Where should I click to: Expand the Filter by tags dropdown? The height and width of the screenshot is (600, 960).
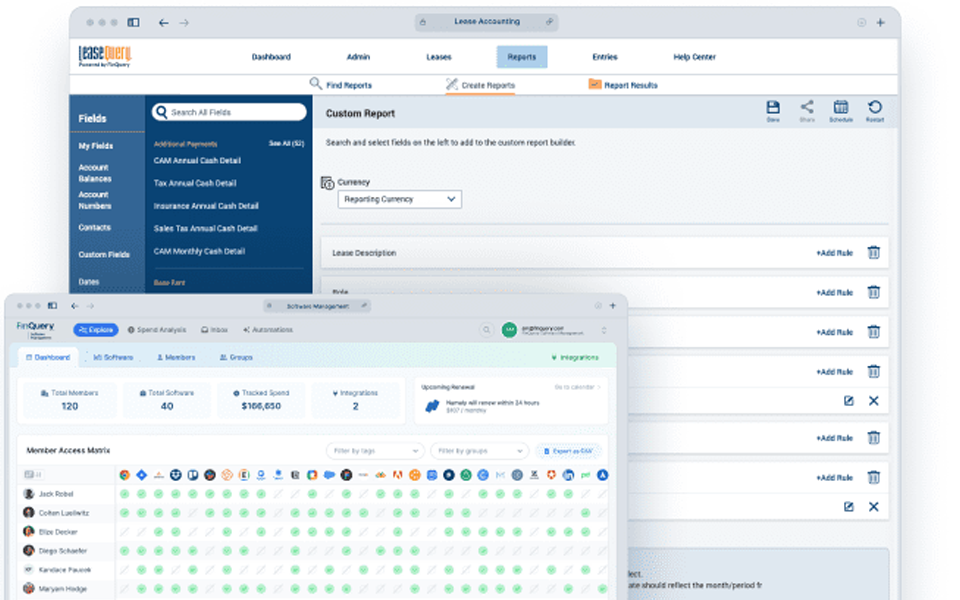(x=376, y=451)
